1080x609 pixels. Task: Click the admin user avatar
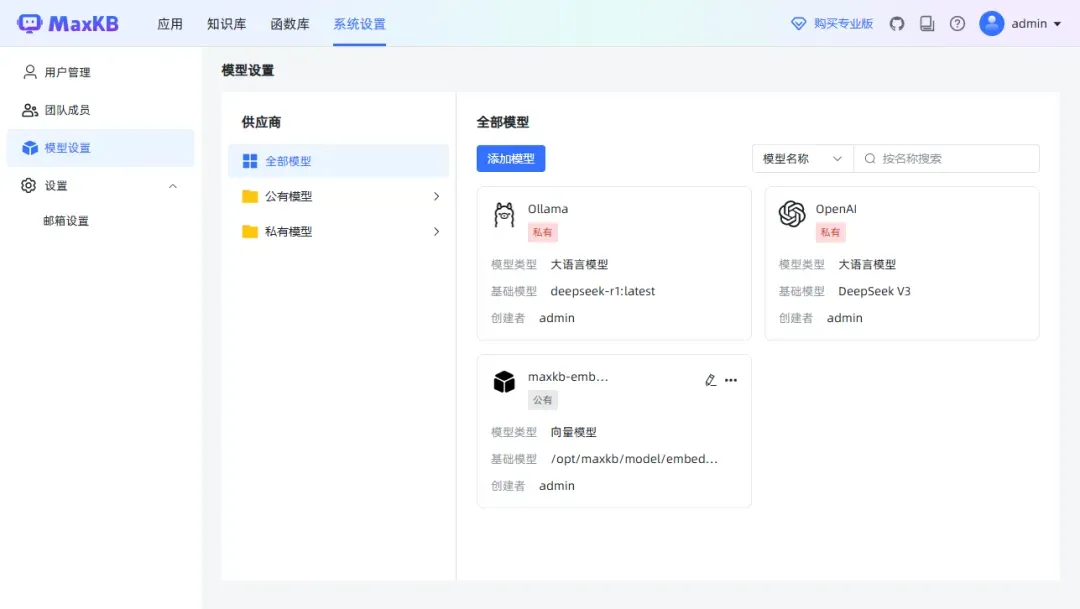pyautogui.click(x=992, y=23)
